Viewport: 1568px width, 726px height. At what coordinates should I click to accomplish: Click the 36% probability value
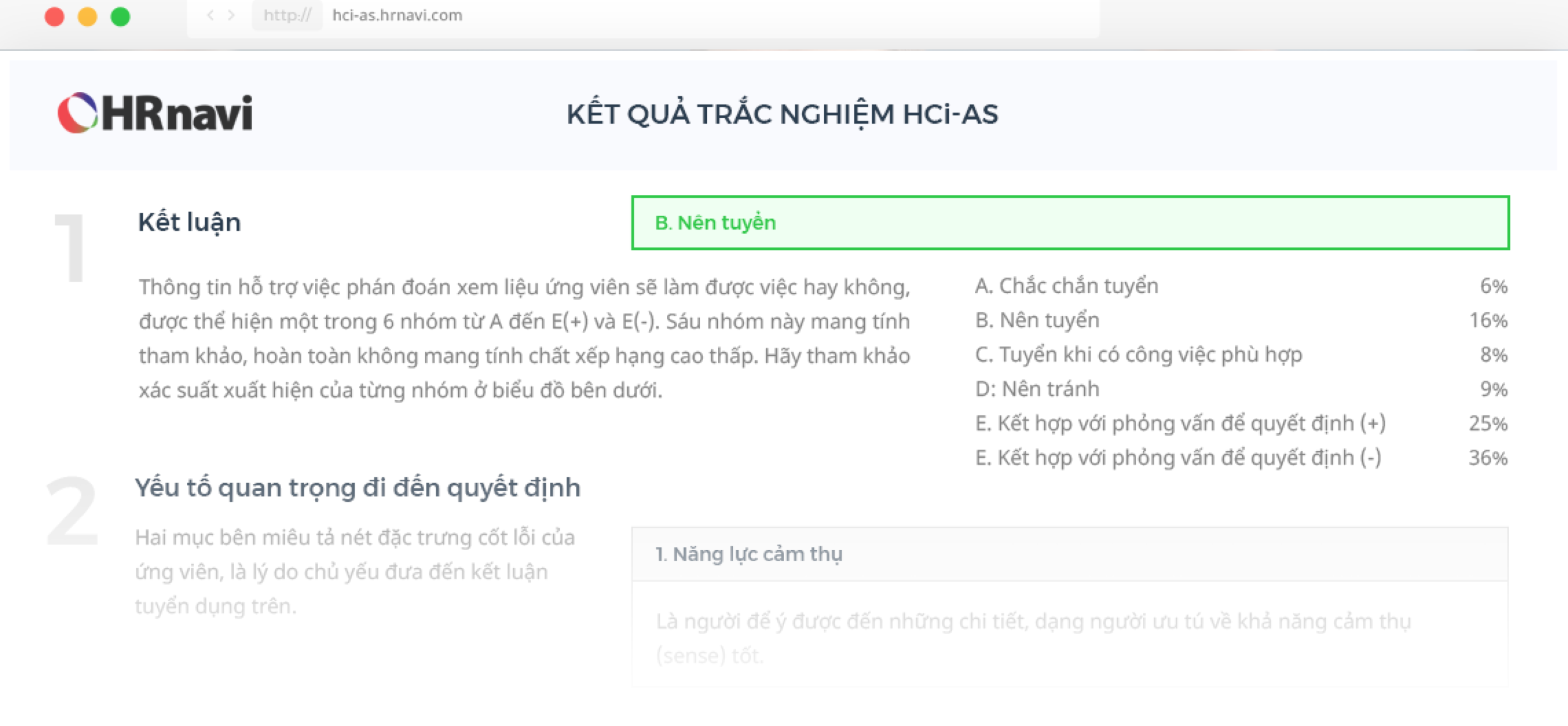coord(1488,458)
